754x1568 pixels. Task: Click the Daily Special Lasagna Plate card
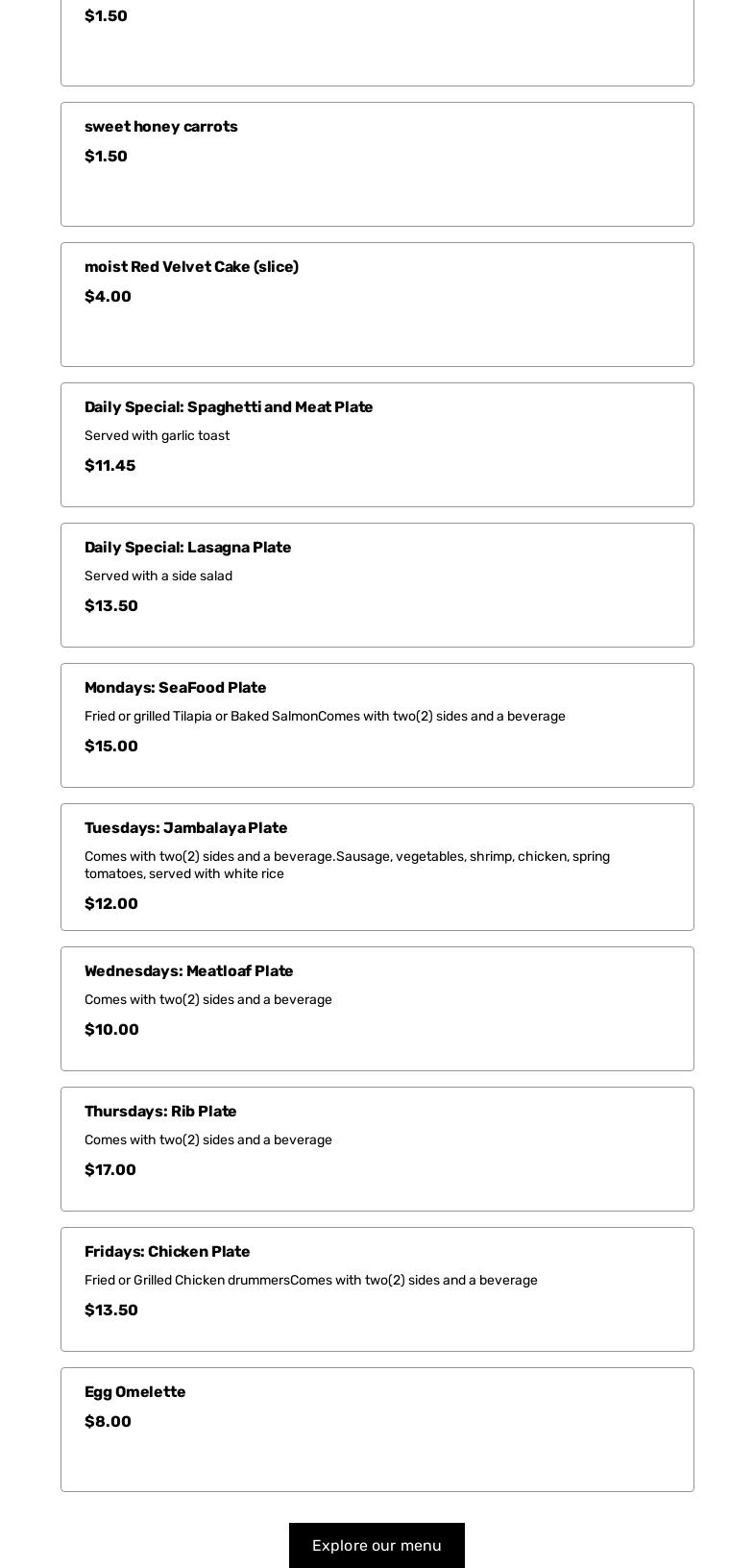pos(377,585)
